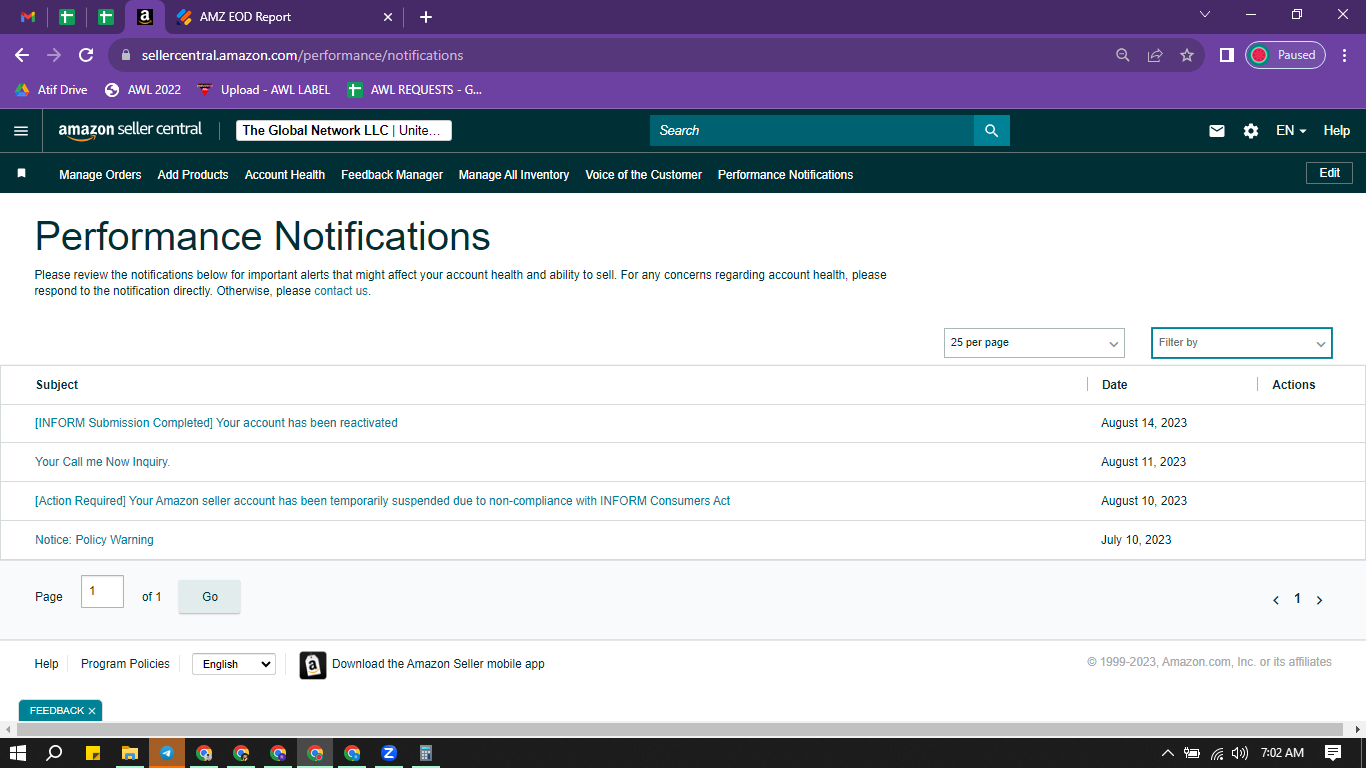Image resolution: width=1366 pixels, height=768 pixels.
Task: Go back in the browser
Action: [x=22, y=55]
